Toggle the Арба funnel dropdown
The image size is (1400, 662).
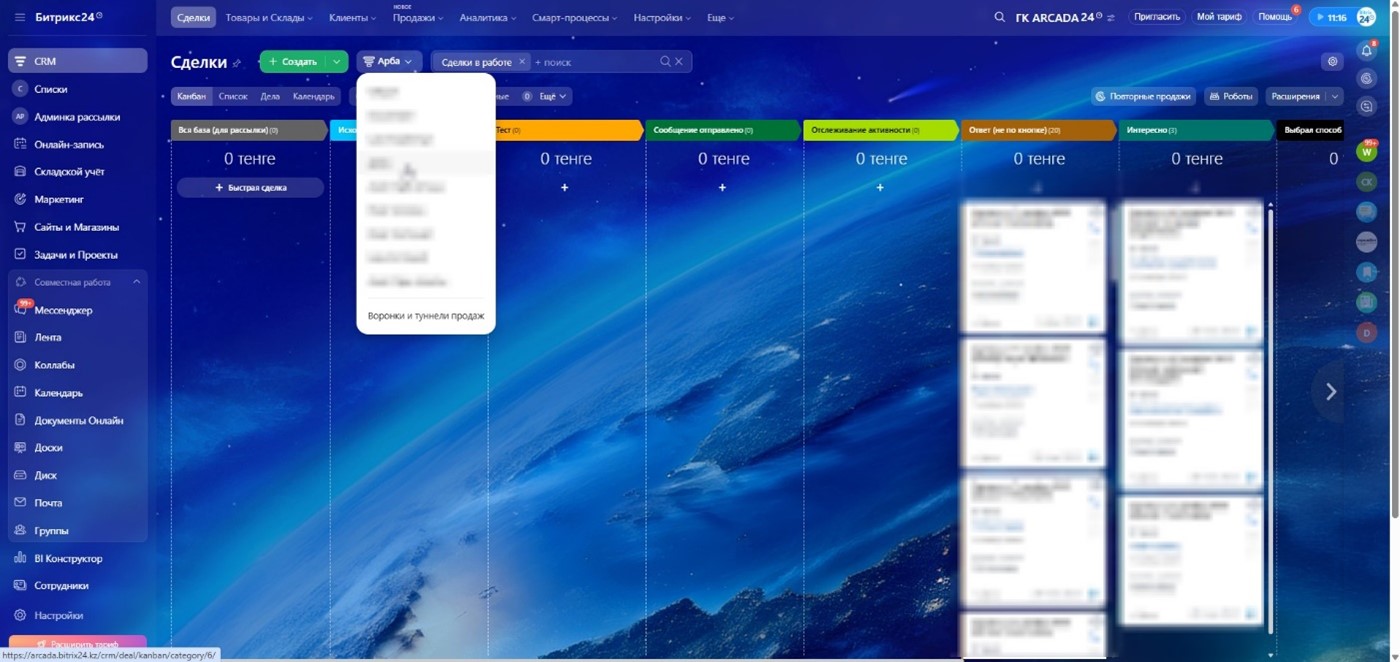(389, 62)
